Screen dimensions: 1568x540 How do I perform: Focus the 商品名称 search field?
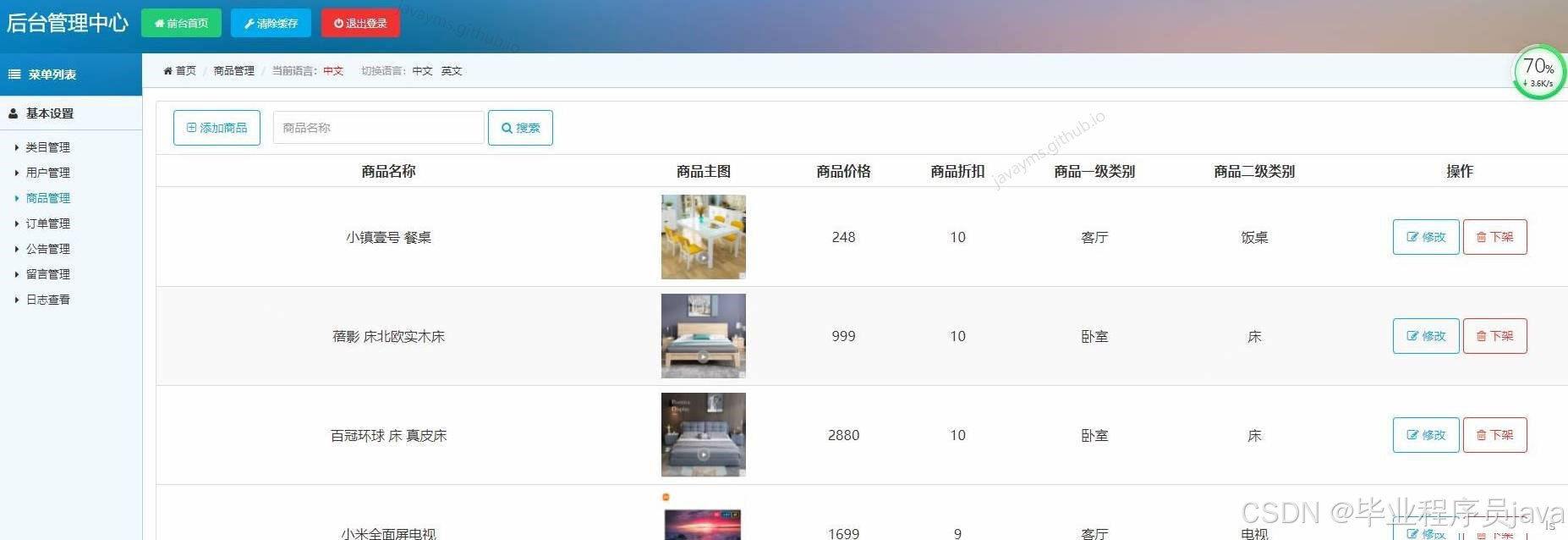click(x=378, y=128)
